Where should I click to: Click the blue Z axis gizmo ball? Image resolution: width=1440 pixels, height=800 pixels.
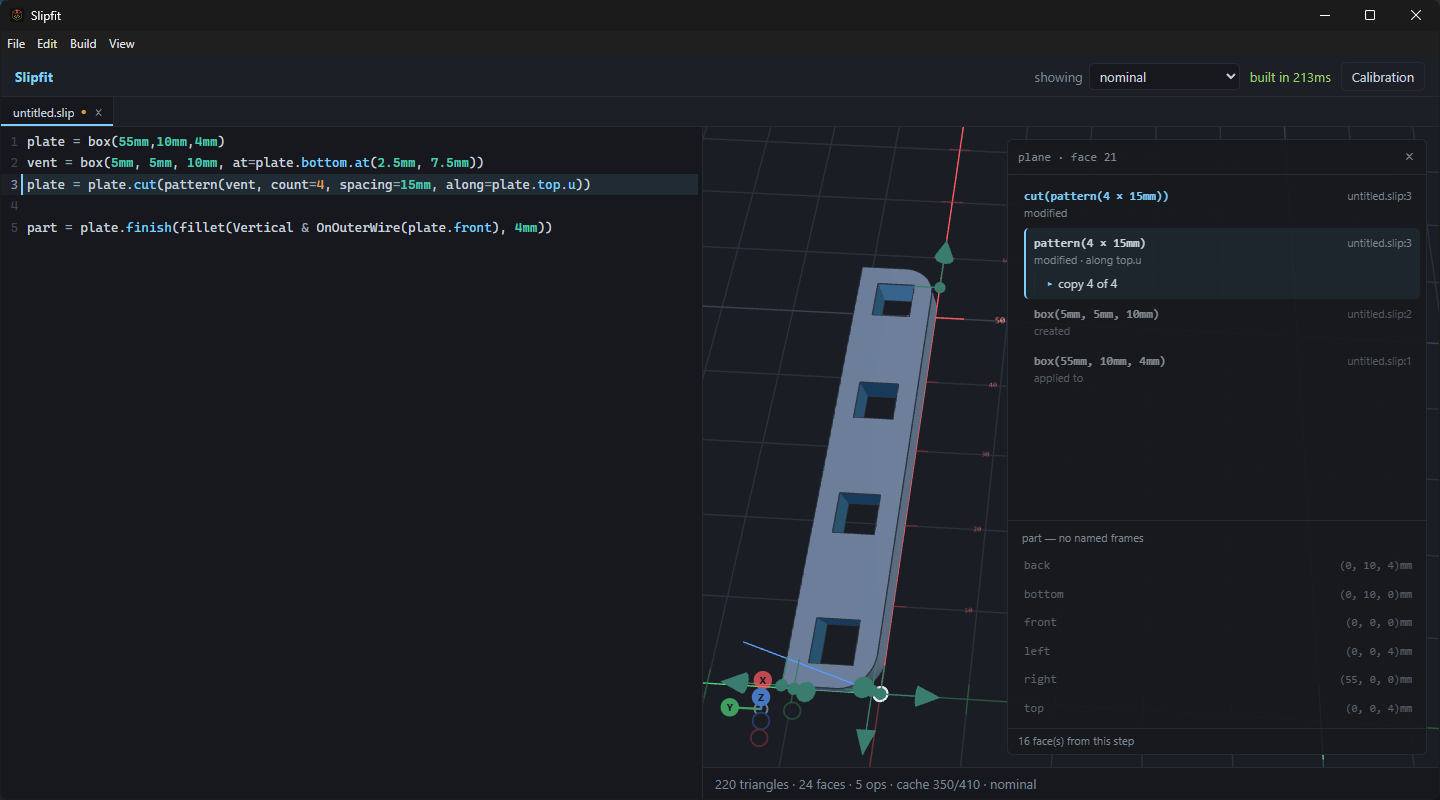coord(761,697)
